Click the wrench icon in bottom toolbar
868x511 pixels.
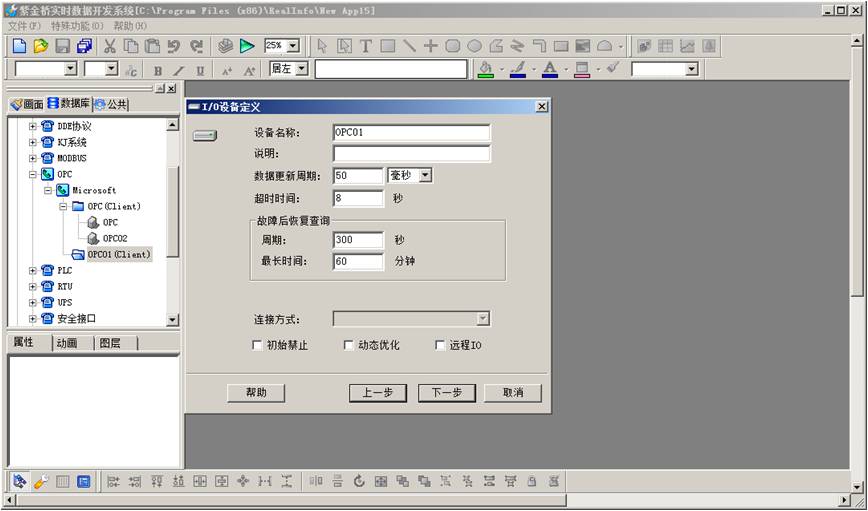point(41,481)
